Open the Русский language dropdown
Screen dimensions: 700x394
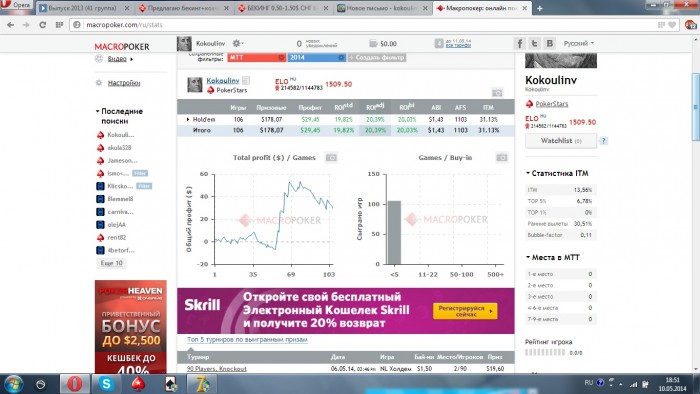pyautogui.click(x=579, y=43)
